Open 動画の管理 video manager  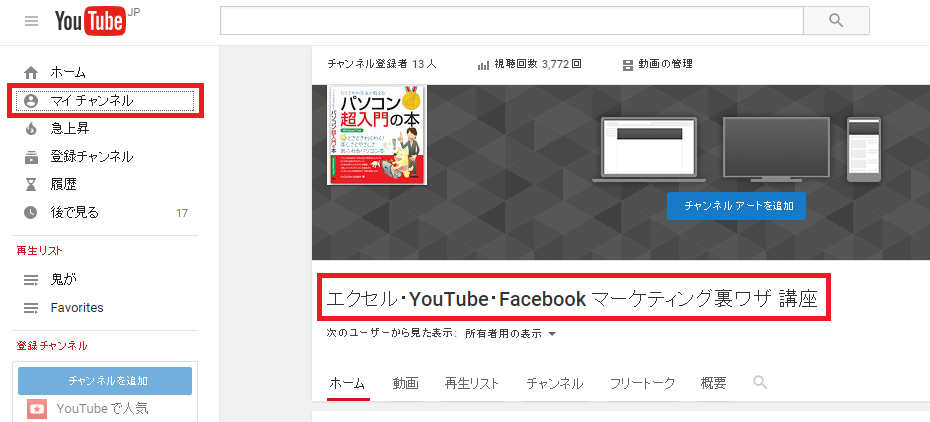(657, 64)
